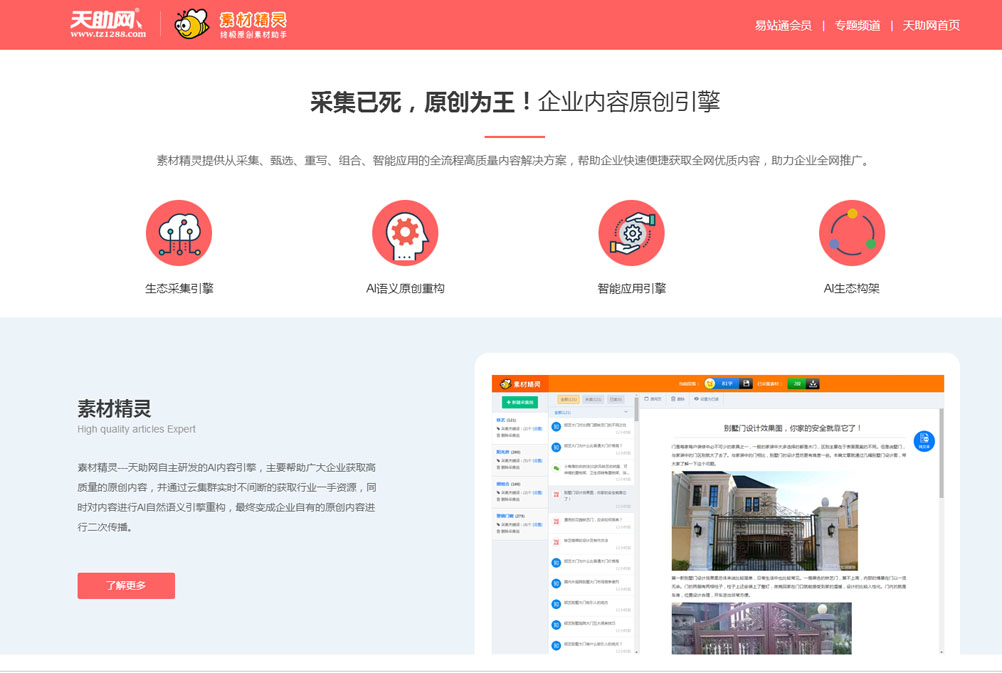Open the 专题频道 navigation link
The image size is (1002, 673).
(x=857, y=26)
